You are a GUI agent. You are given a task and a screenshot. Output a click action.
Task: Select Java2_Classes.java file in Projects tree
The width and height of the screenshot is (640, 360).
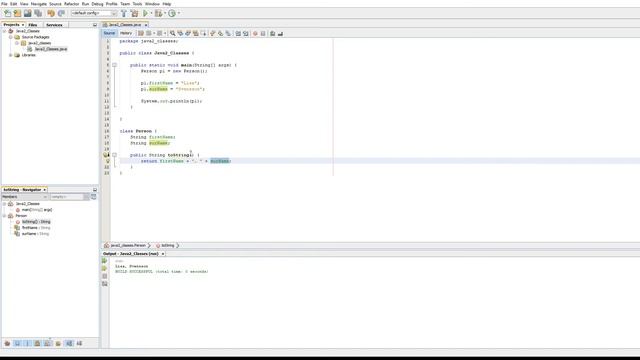click(51, 49)
